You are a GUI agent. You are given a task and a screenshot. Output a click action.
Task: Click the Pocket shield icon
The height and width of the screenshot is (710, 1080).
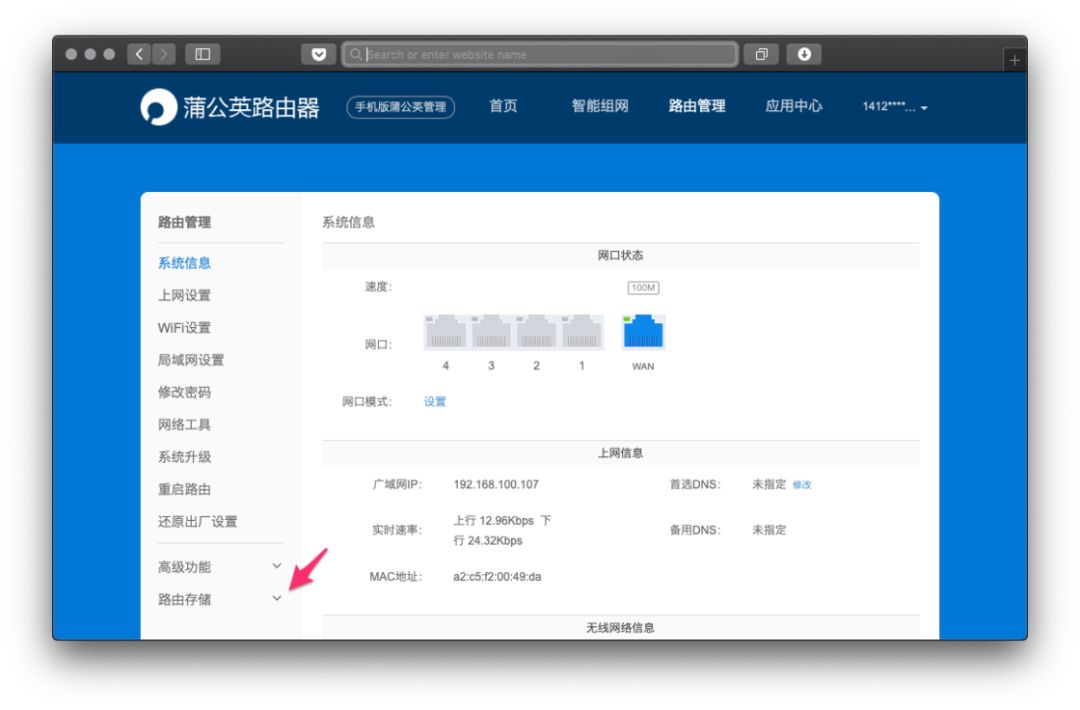(318, 54)
